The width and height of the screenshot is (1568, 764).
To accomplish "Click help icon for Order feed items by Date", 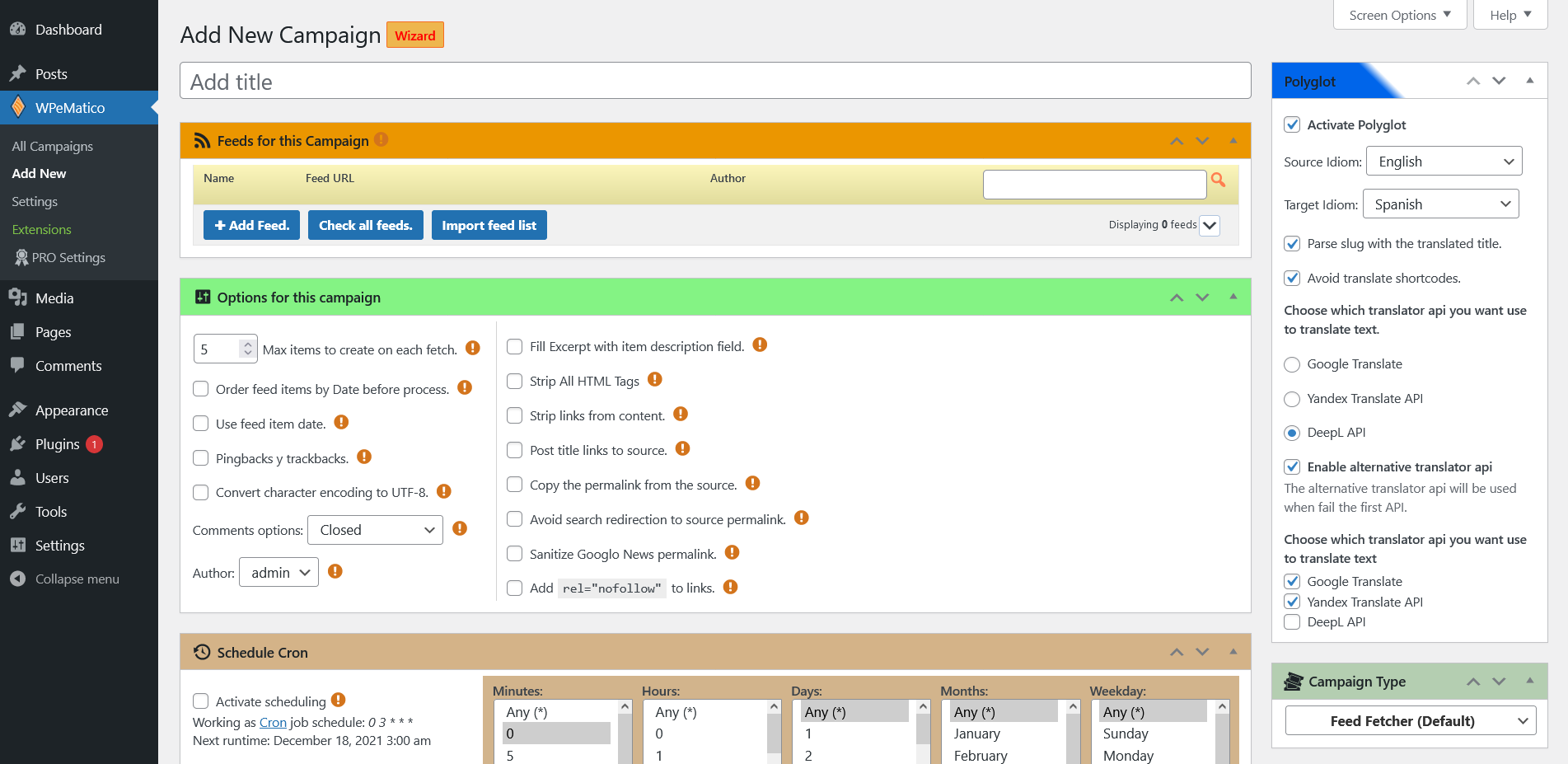I will click(465, 387).
